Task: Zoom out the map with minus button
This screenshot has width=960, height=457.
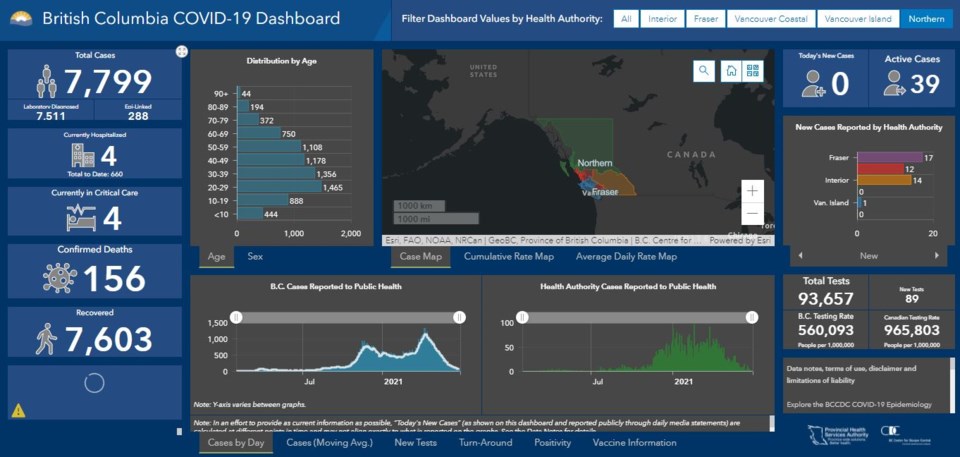Action: tap(752, 214)
